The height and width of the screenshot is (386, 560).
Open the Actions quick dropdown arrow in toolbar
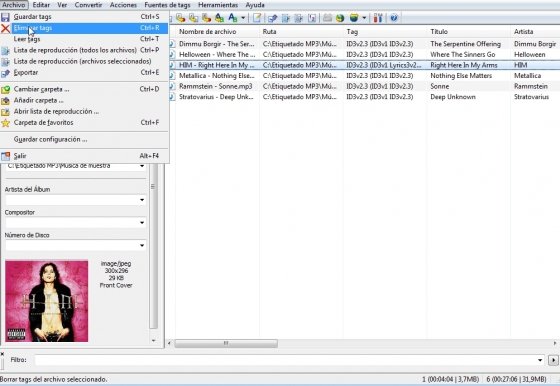click(x=243, y=18)
